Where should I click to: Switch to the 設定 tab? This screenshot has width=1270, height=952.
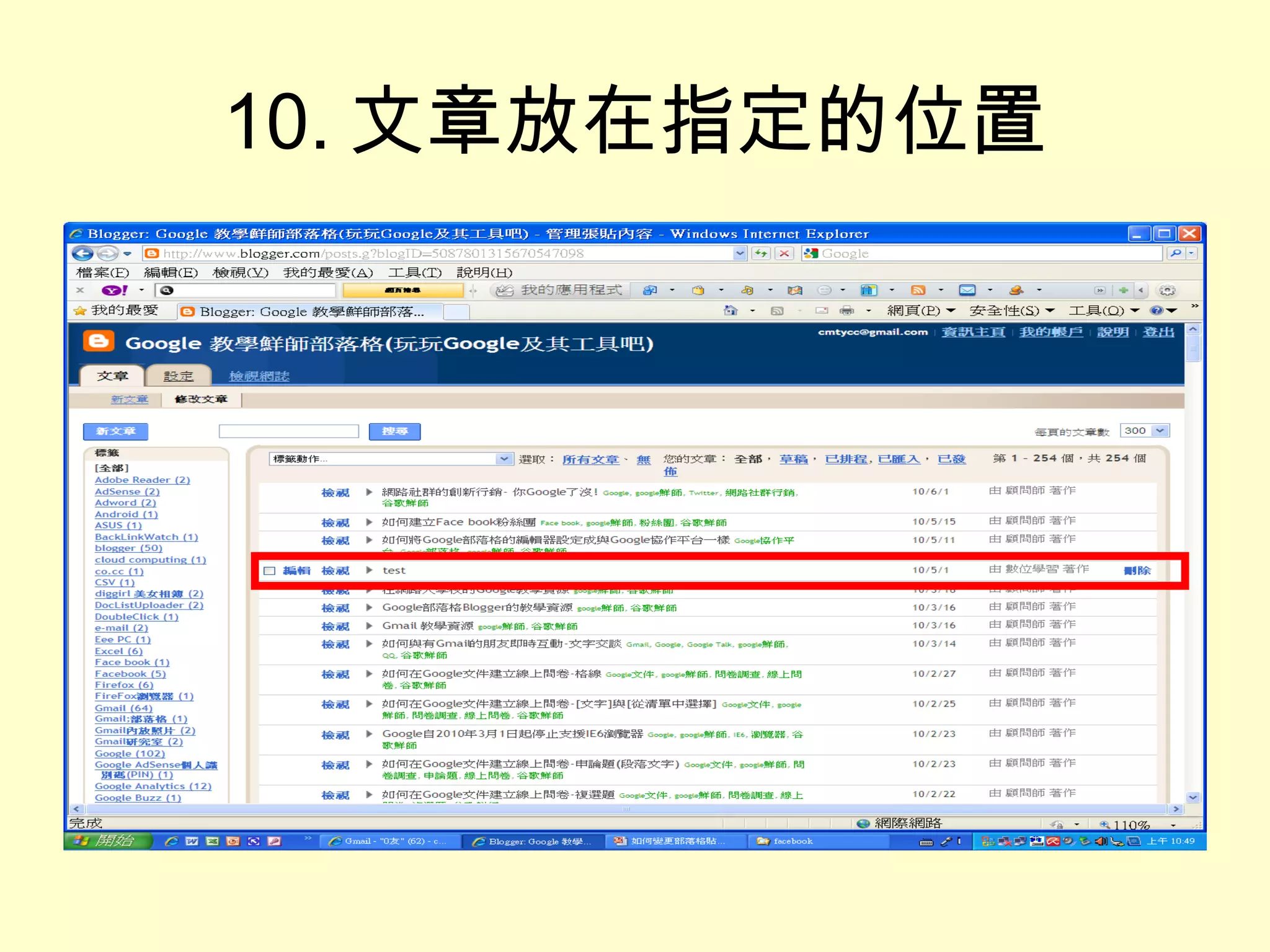click(179, 376)
